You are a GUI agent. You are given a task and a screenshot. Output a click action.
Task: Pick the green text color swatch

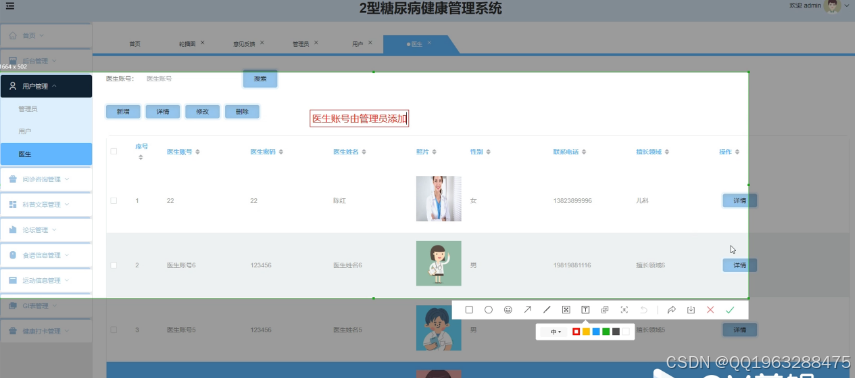tap(606, 332)
